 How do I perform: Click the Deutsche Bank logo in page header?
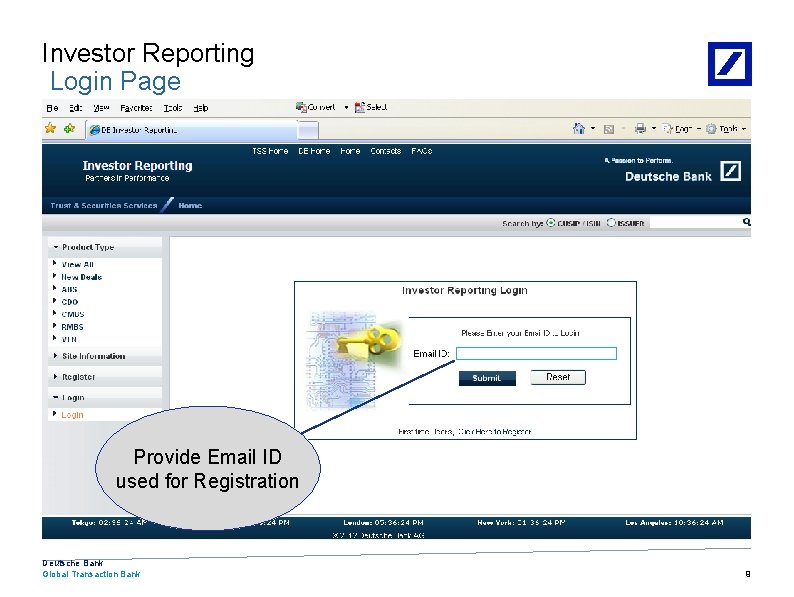pos(730,171)
